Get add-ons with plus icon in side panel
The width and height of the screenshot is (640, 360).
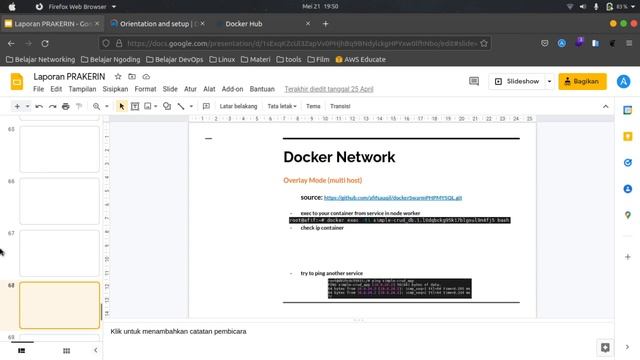[x=628, y=257]
